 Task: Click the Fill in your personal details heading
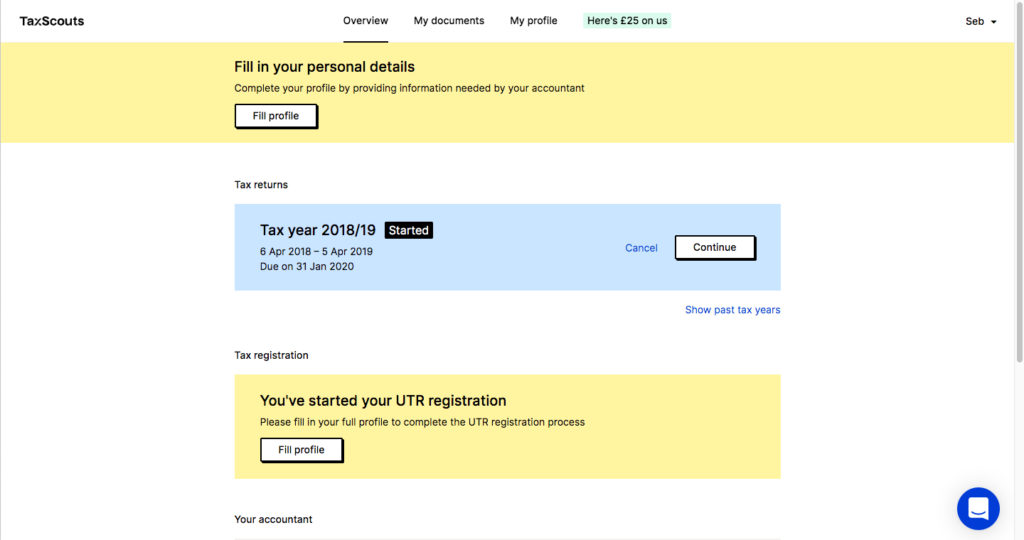point(324,67)
